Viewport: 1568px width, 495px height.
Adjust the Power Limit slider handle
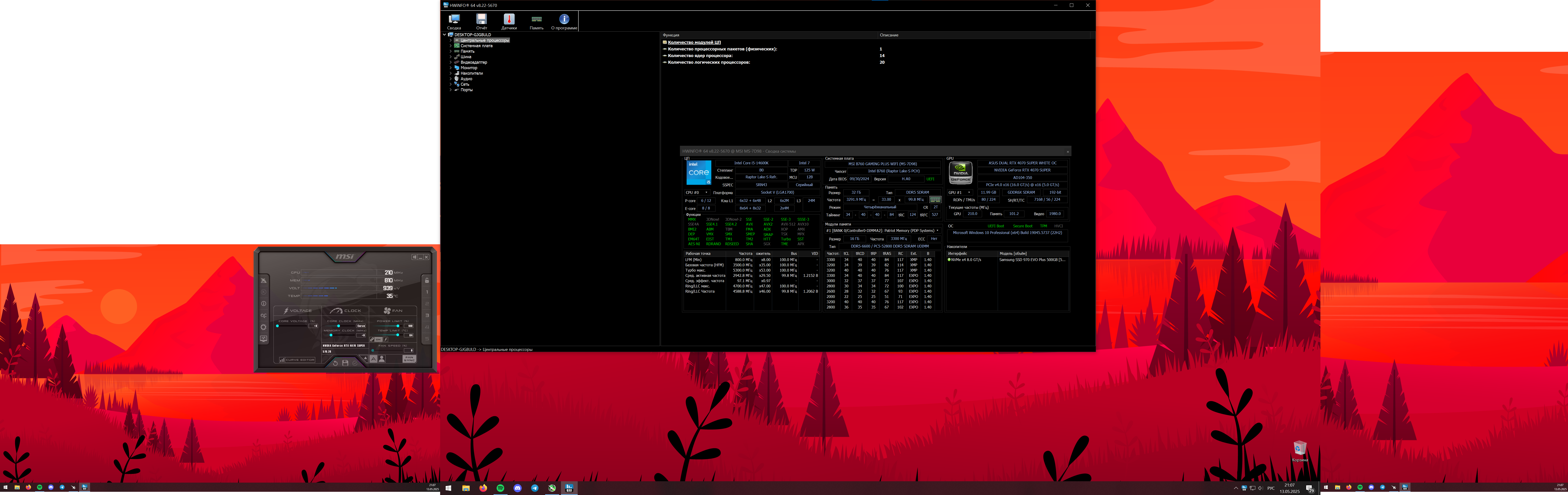click(398, 326)
